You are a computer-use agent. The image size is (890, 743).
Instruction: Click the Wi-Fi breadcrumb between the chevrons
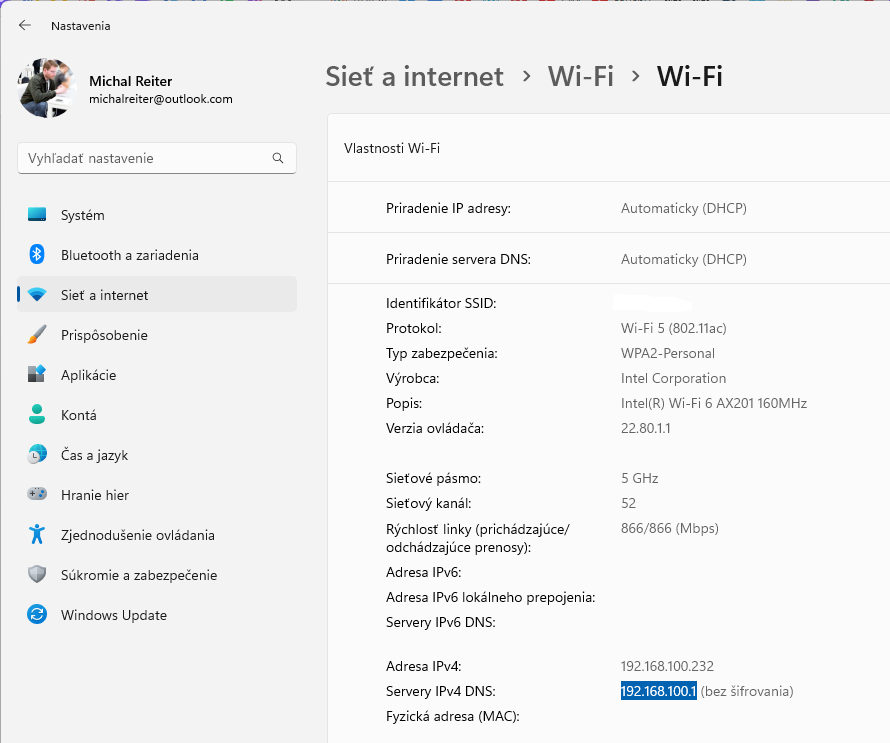580,76
